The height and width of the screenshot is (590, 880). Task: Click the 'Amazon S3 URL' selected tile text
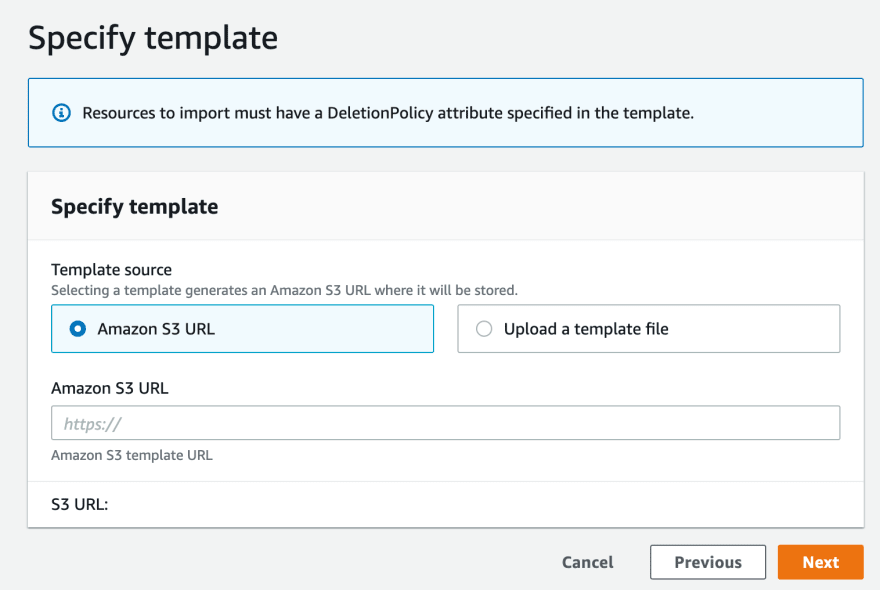pos(156,329)
